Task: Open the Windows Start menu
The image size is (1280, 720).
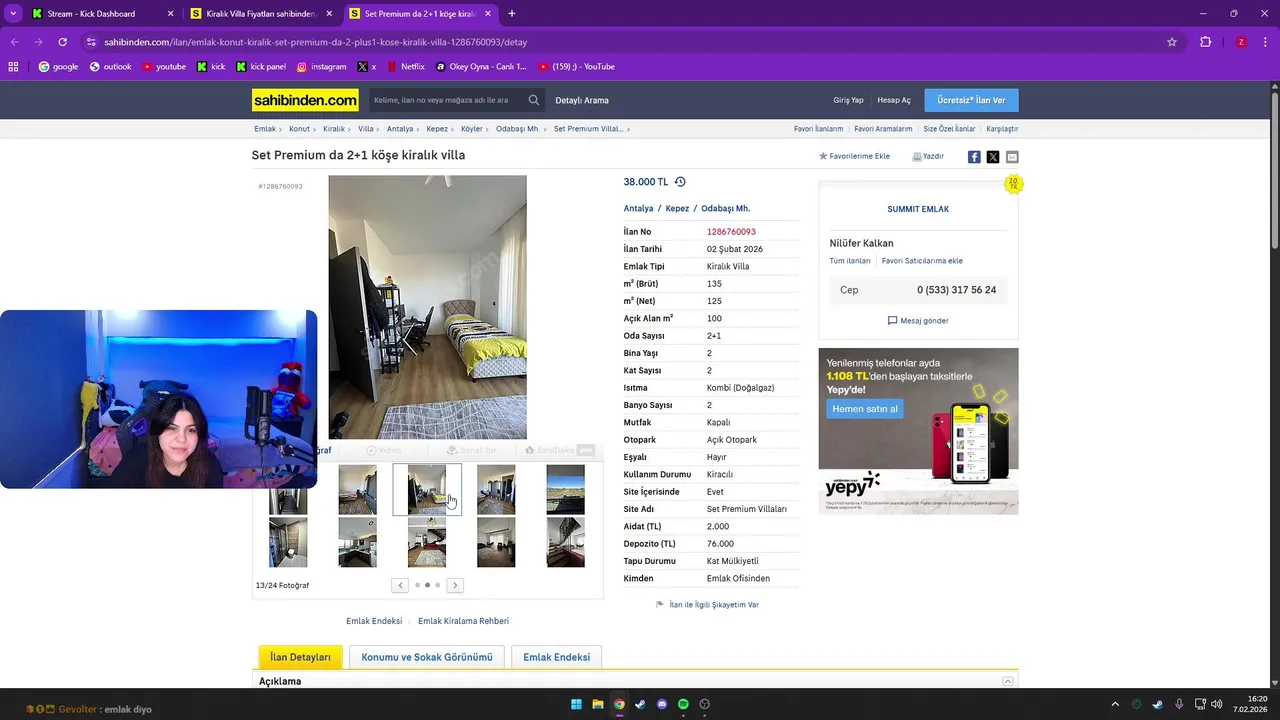Action: point(577,705)
